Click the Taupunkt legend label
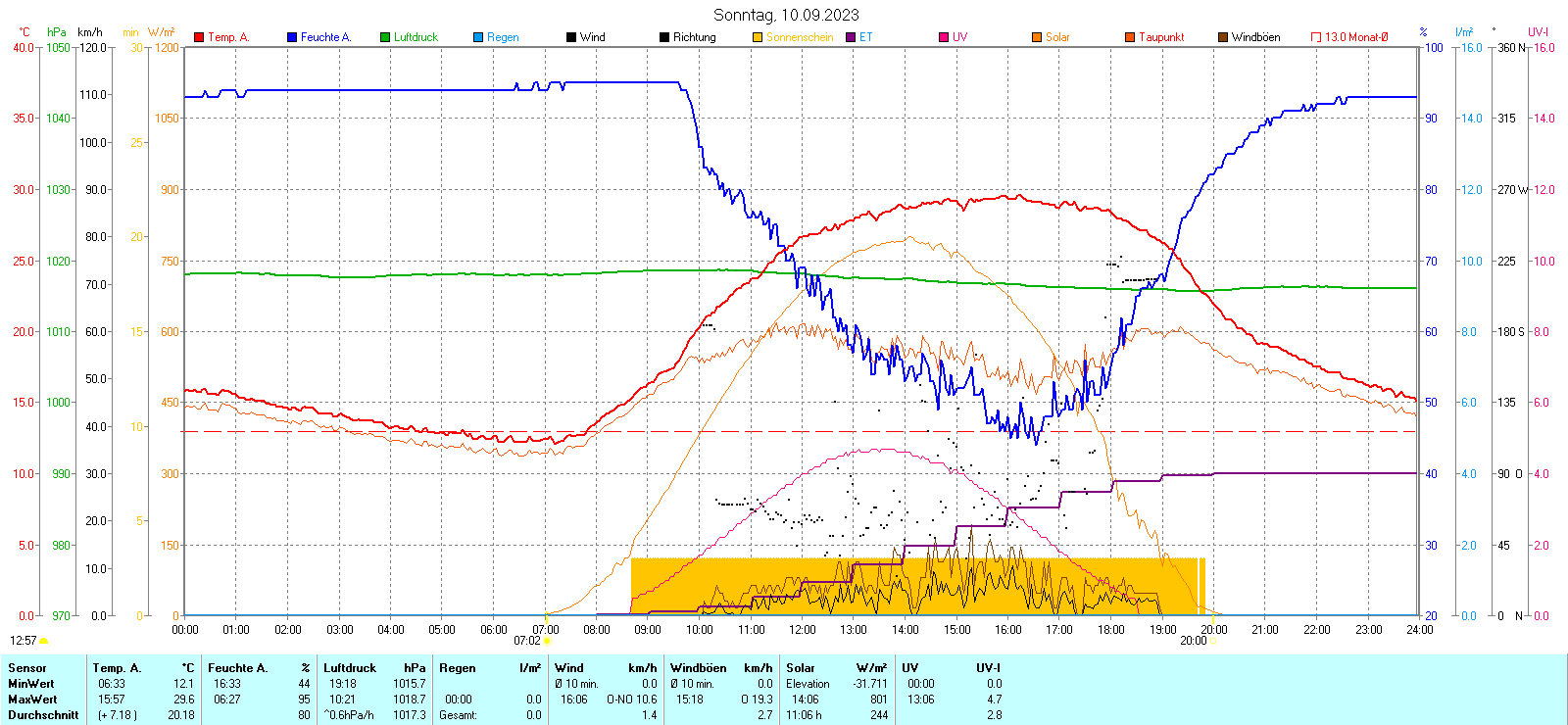This screenshot has height=725, width=1568. pyautogui.click(x=1161, y=37)
